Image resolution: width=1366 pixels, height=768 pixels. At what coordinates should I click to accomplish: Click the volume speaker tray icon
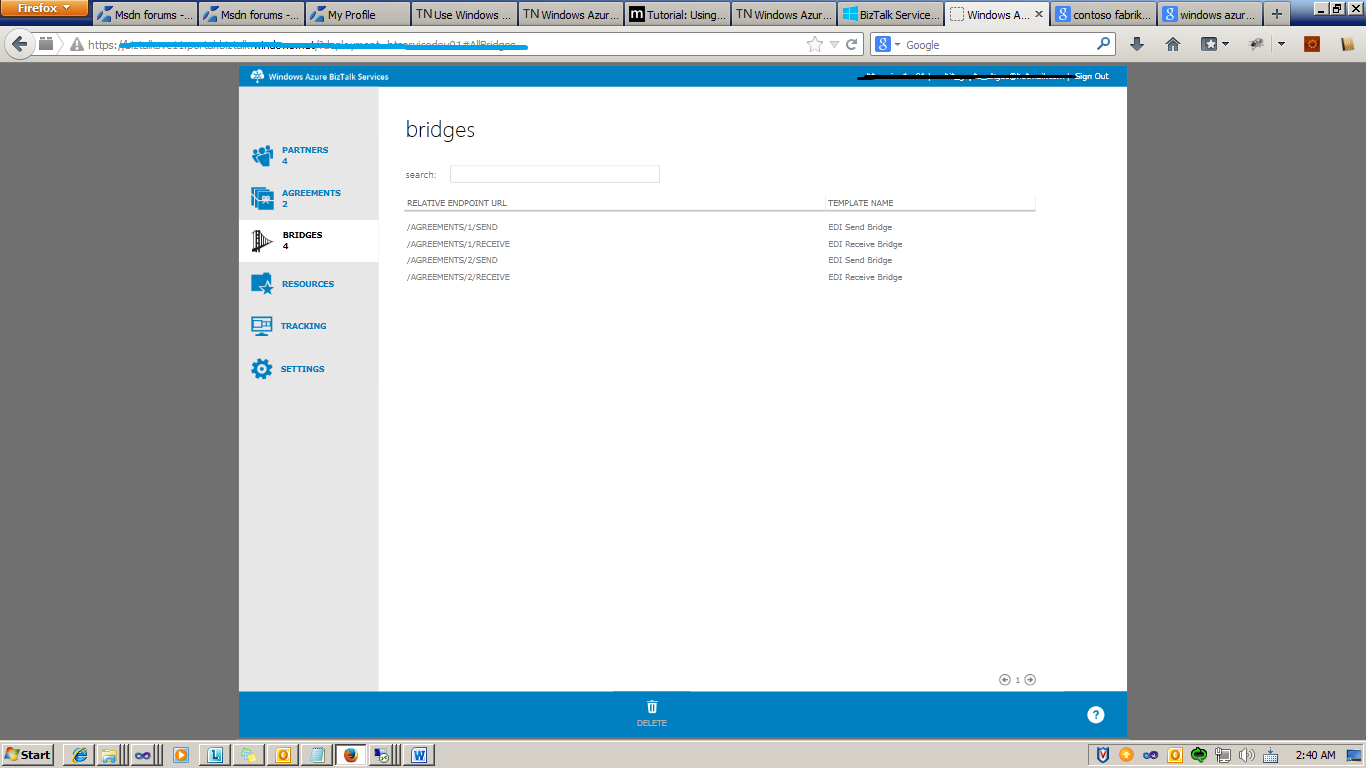(1246, 755)
